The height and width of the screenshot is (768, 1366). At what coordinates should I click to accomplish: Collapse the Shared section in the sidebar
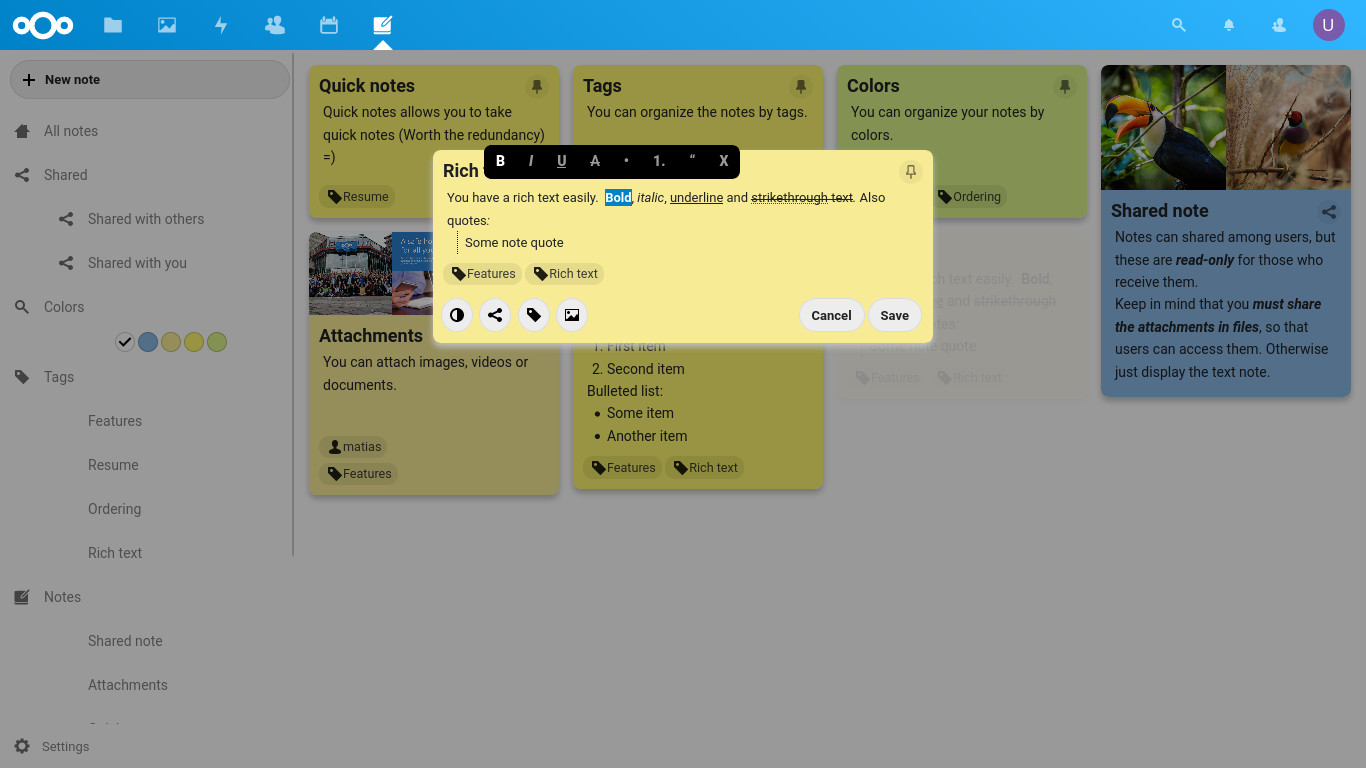[22, 175]
